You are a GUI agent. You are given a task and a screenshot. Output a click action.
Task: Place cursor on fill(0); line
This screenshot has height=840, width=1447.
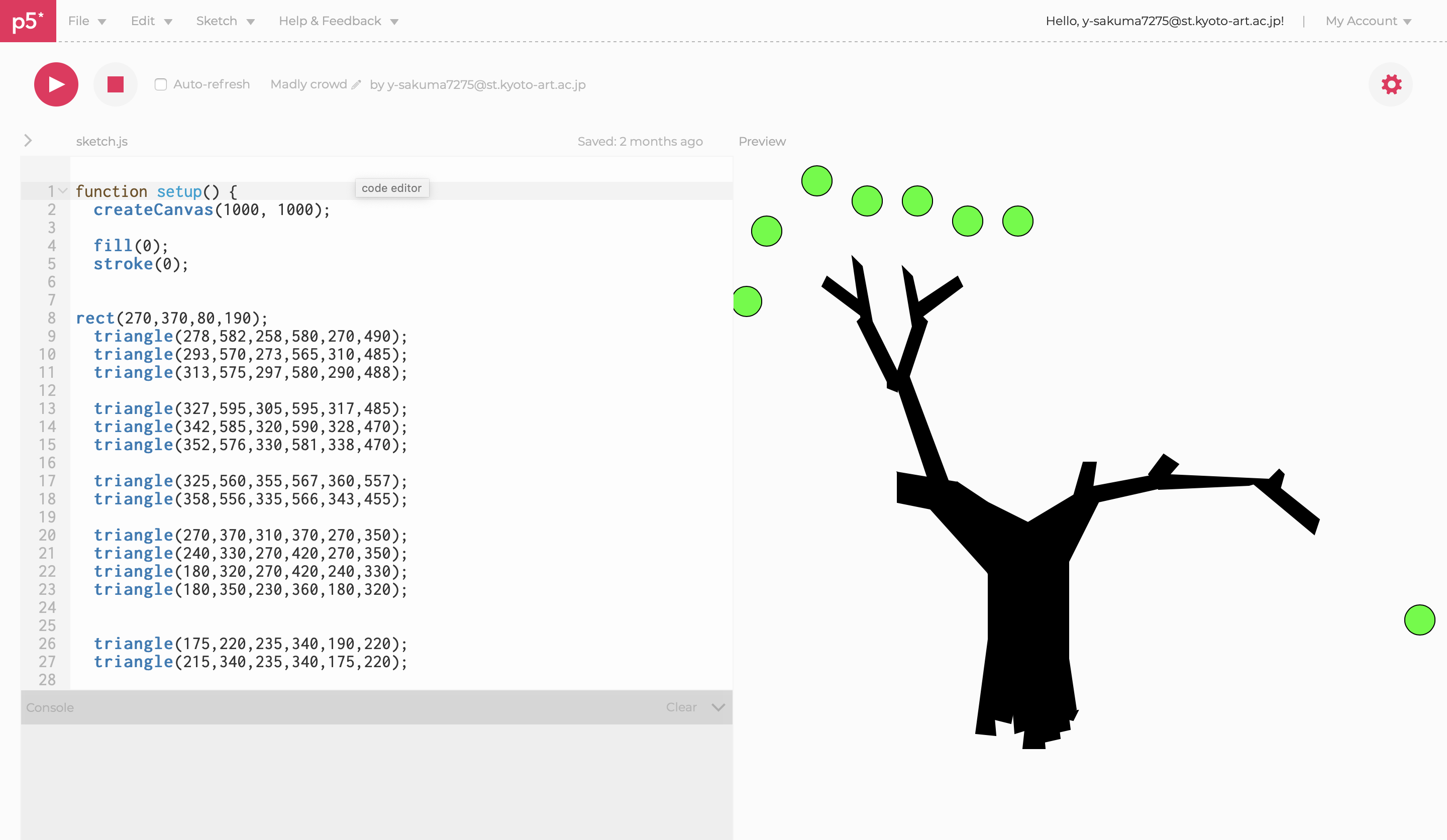coord(131,246)
